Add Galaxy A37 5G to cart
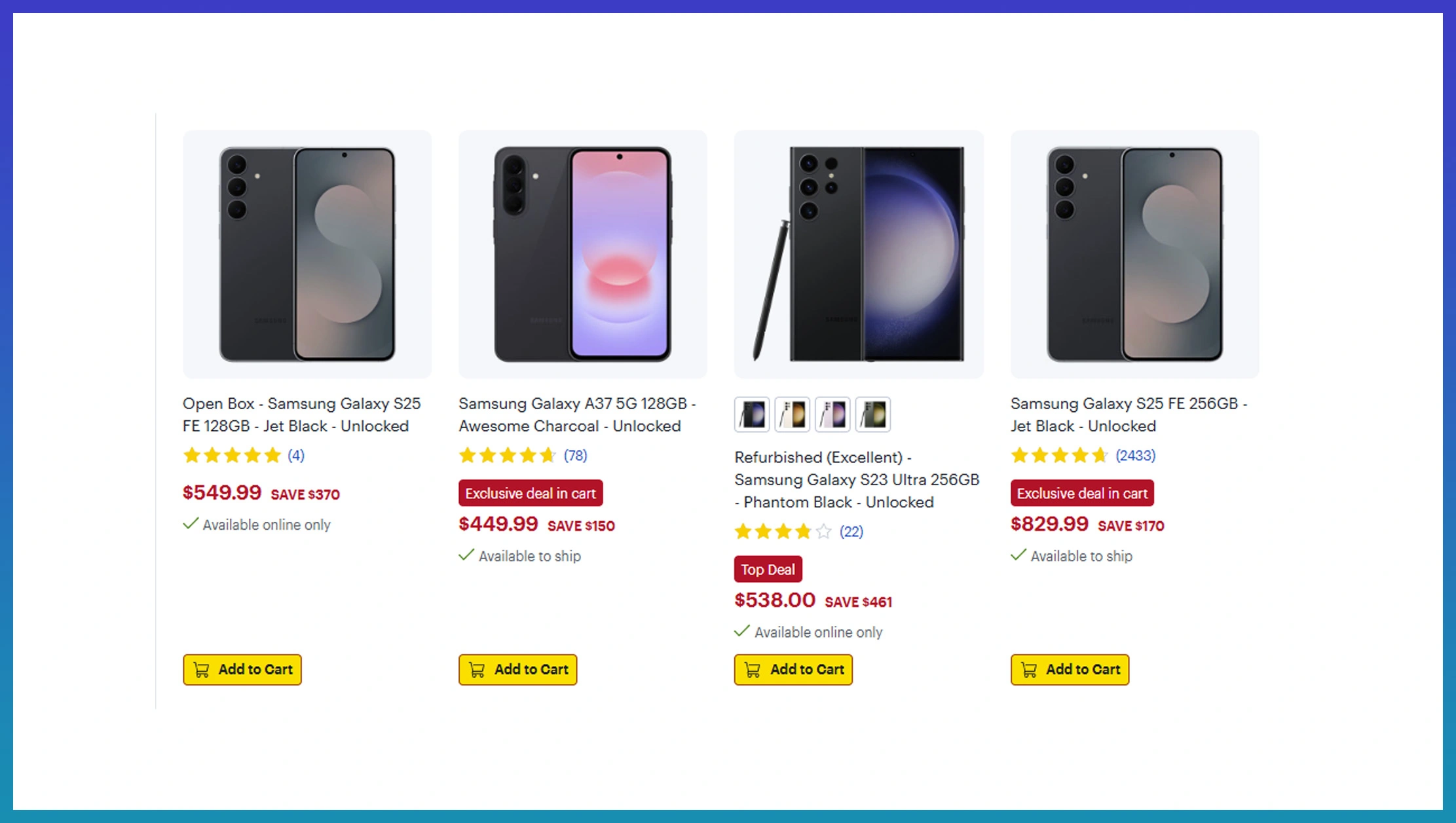The width and height of the screenshot is (1456, 823). (518, 670)
